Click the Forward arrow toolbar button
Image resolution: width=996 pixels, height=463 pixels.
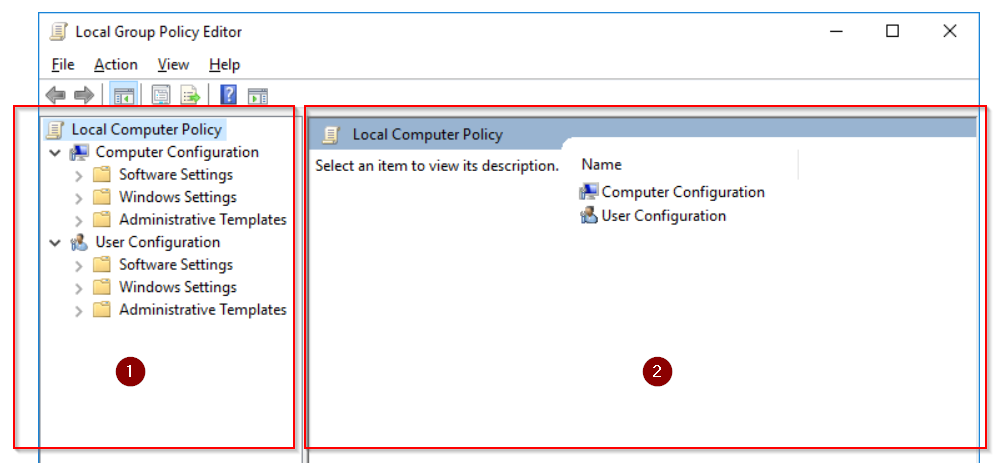(84, 95)
